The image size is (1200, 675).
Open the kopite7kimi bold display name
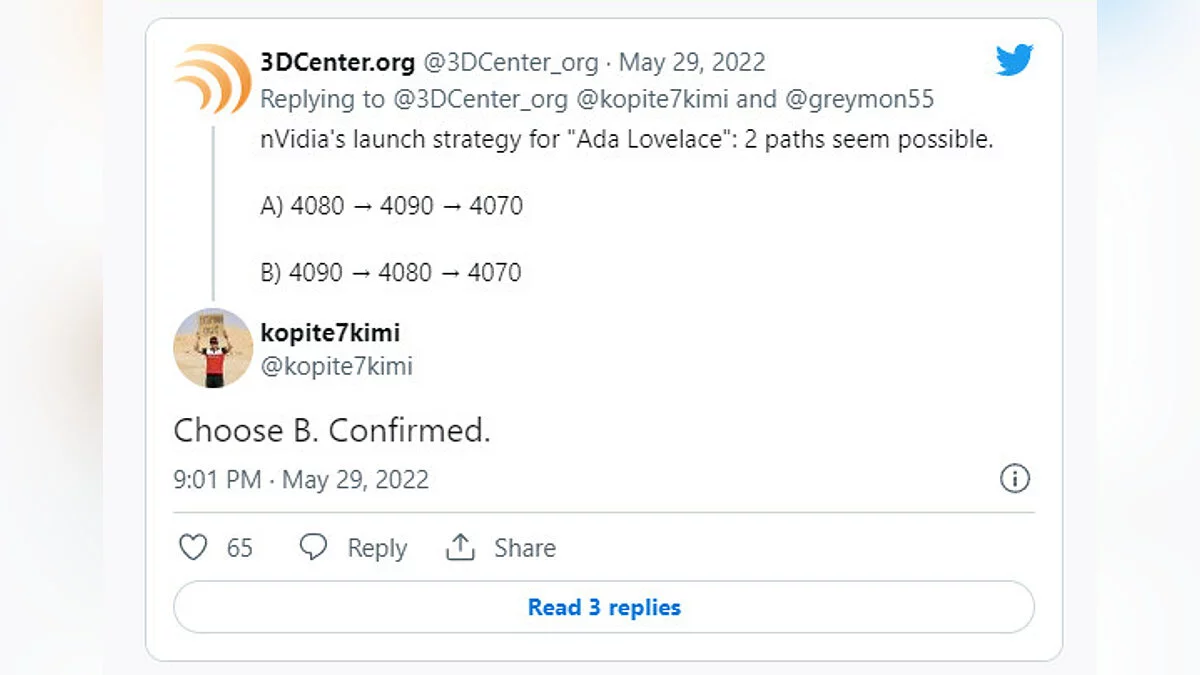click(330, 332)
